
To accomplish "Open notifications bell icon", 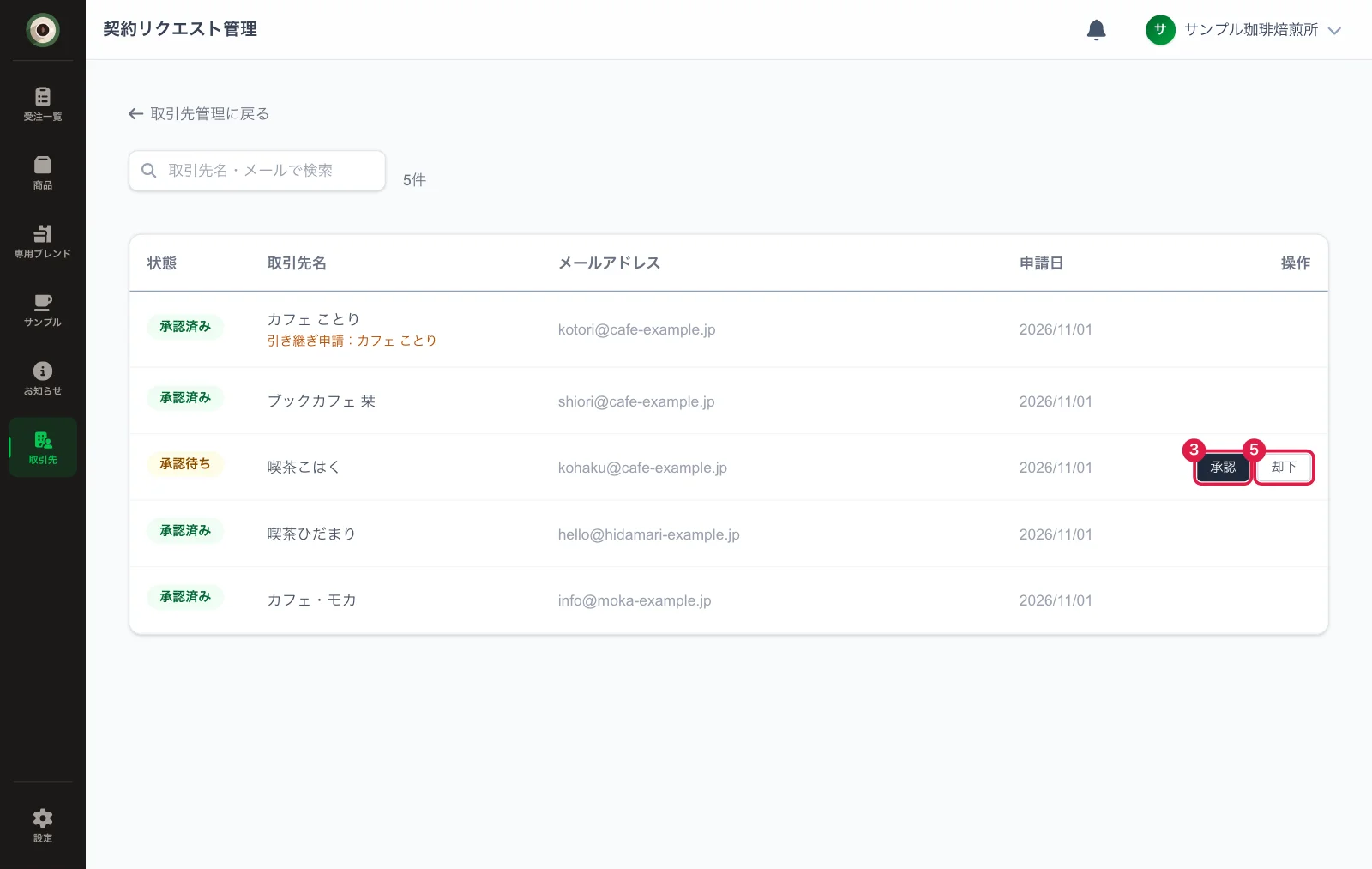I will click(x=1096, y=30).
